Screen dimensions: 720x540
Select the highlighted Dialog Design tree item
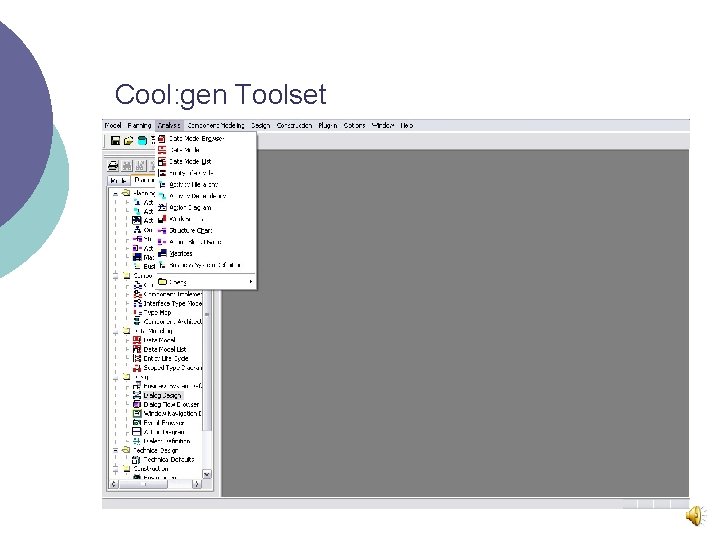click(x=163, y=395)
